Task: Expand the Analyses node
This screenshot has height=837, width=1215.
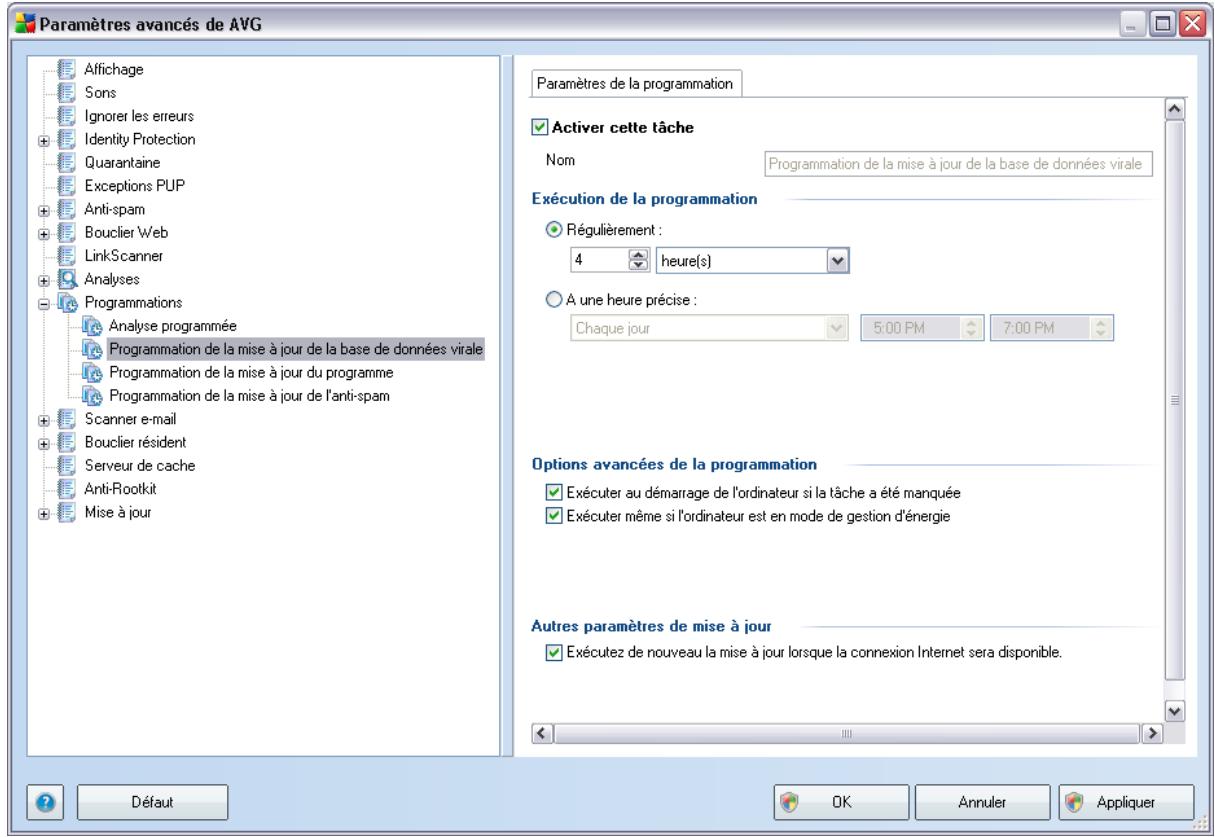Action: coord(45,279)
